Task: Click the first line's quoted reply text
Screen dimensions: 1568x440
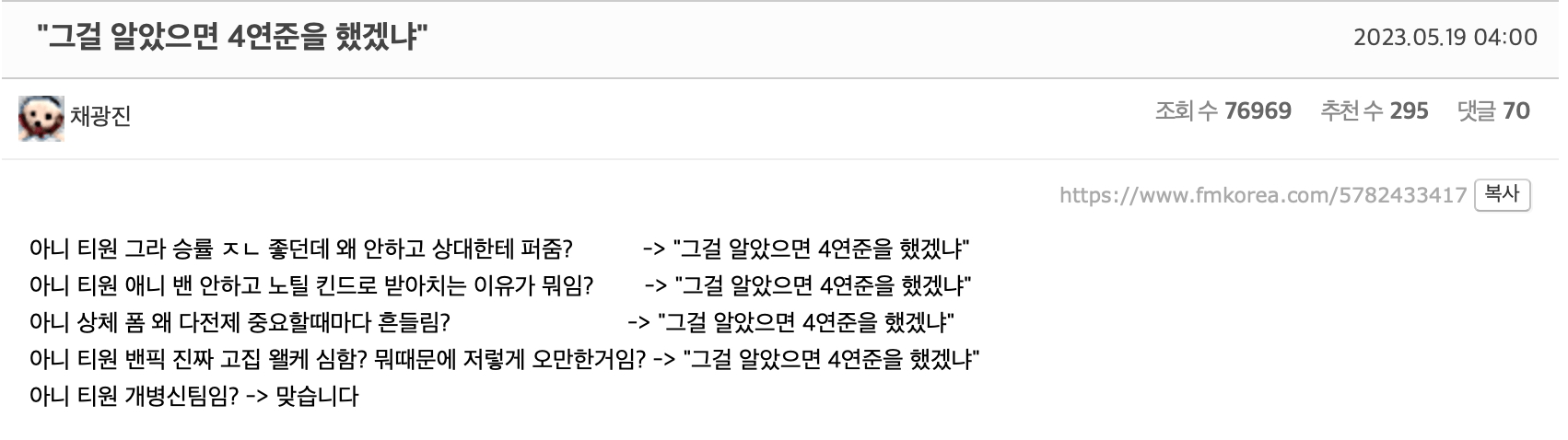Action: coord(821,249)
